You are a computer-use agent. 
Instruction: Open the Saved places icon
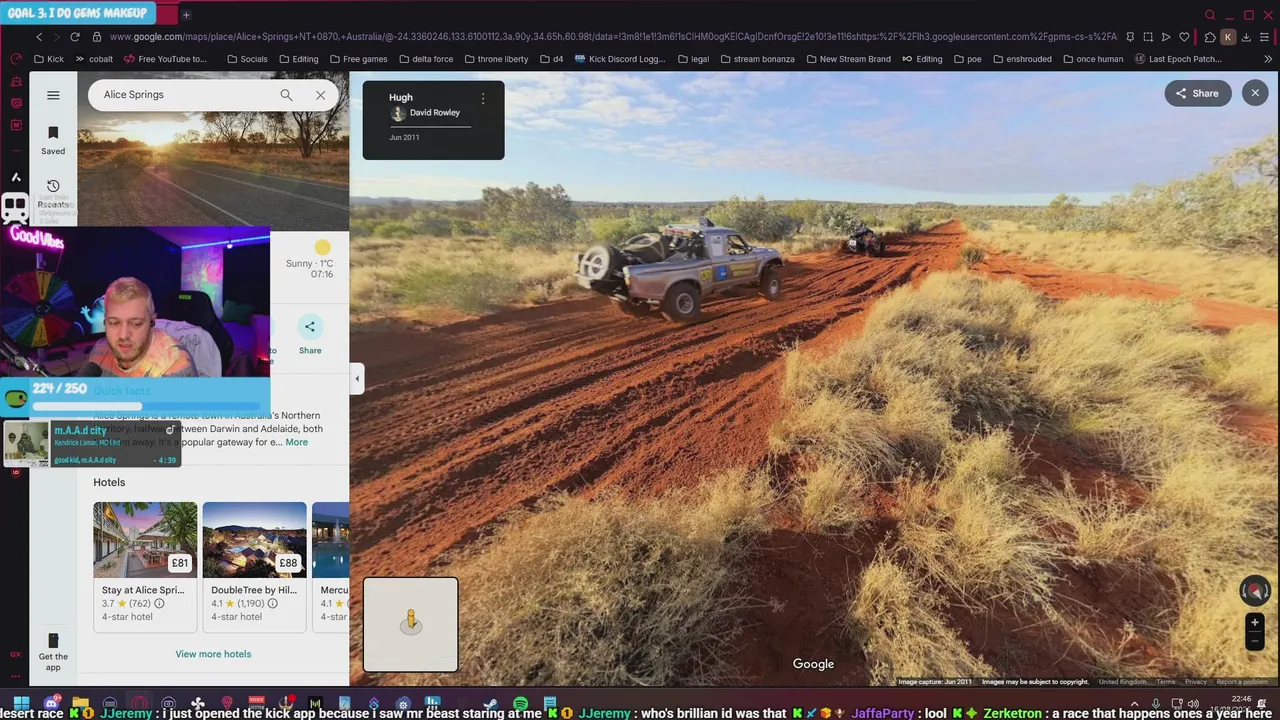point(53,140)
